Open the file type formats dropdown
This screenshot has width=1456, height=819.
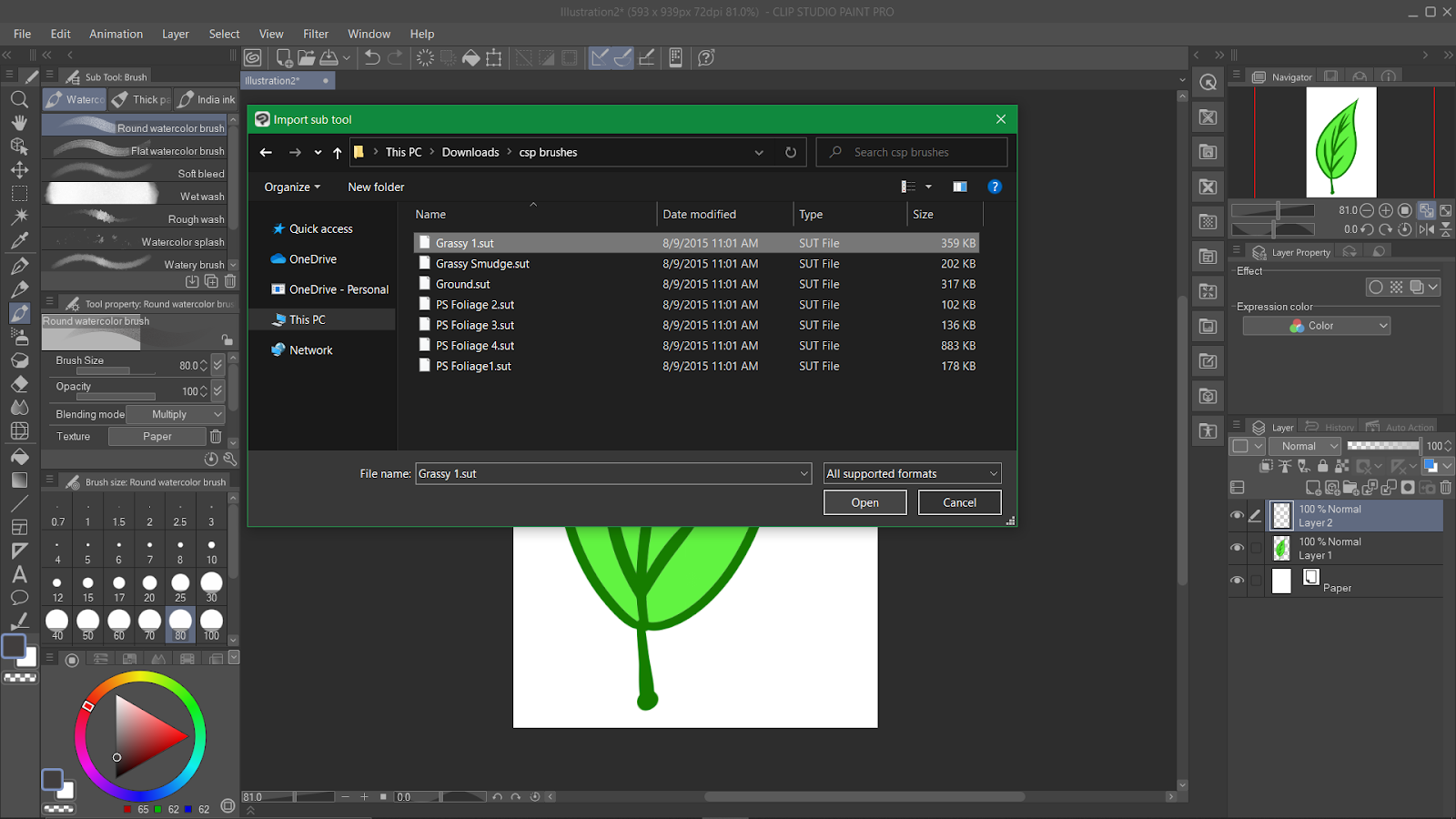pos(913,473)
